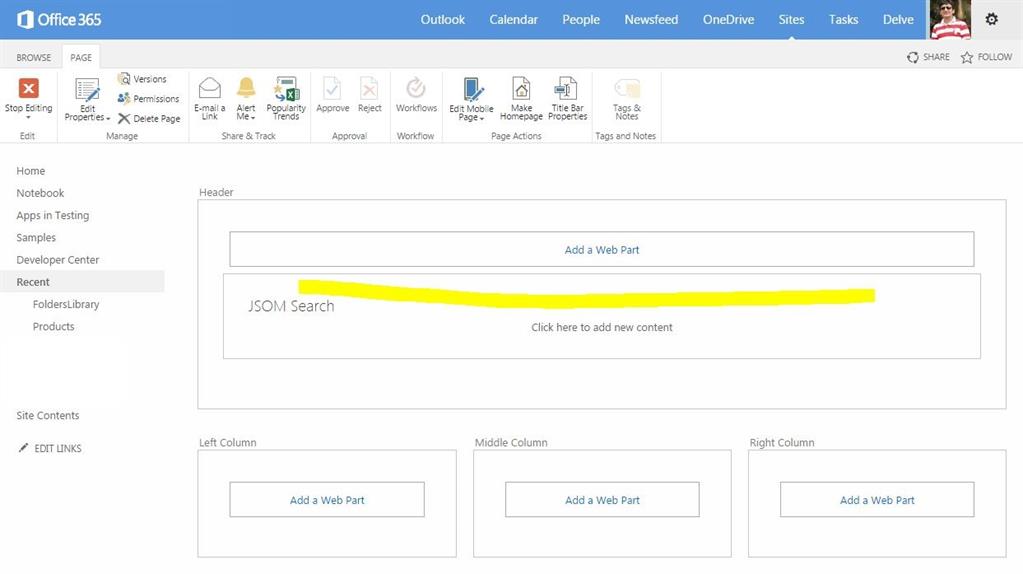Screen dimensions: 1023x574
Task: Open Sites from top navigation
Action: tap(791, 20)
